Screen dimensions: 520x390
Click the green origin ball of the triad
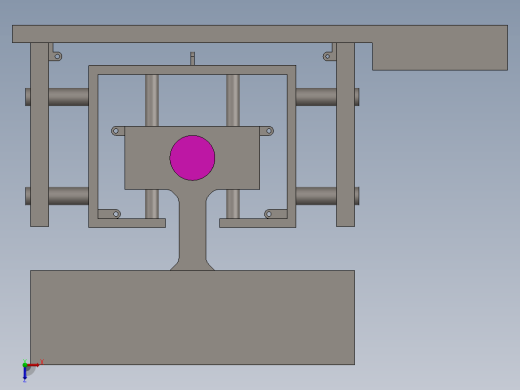click(x=25, y=365)
